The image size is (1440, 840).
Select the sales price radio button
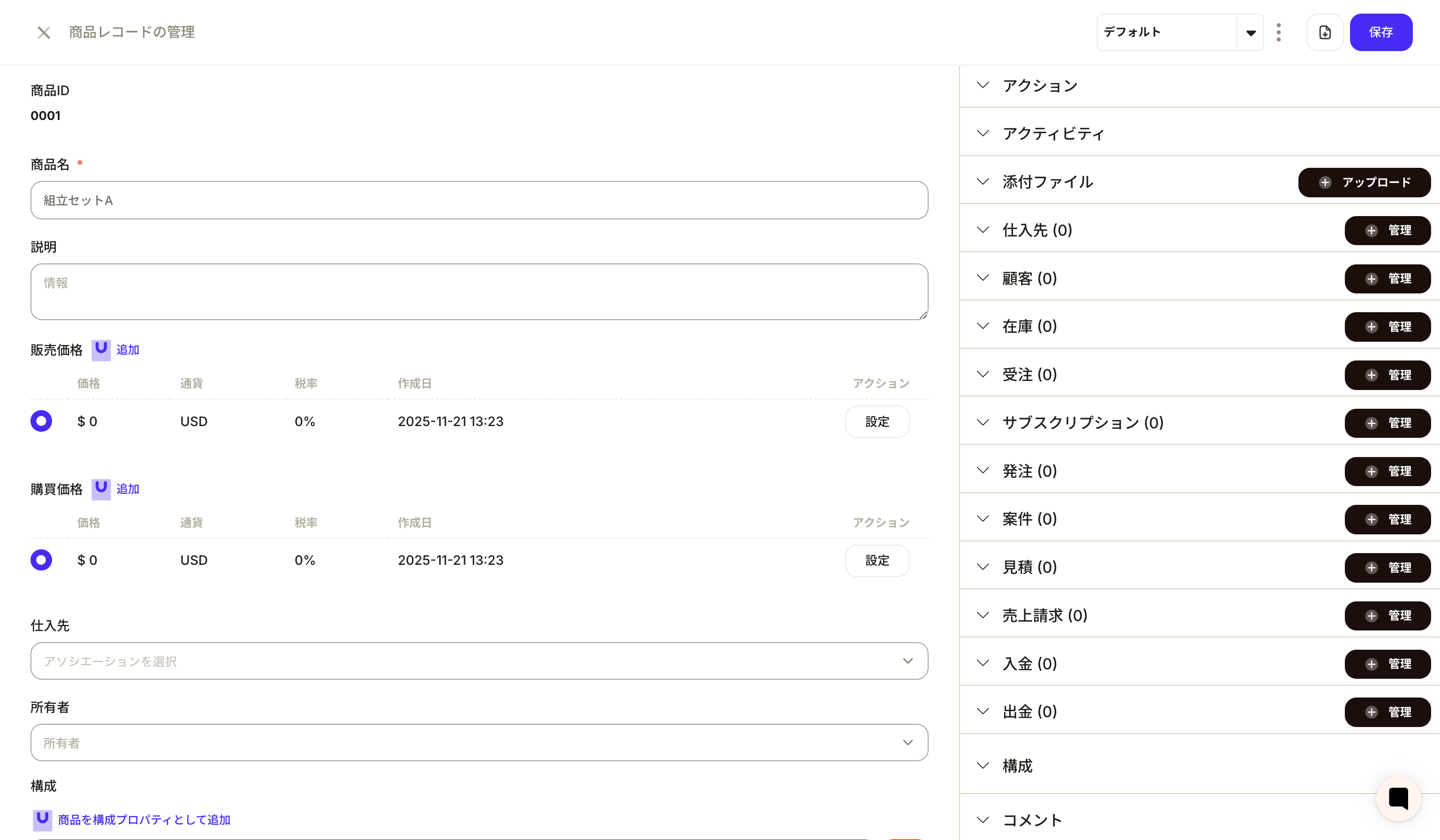(41, 420)
